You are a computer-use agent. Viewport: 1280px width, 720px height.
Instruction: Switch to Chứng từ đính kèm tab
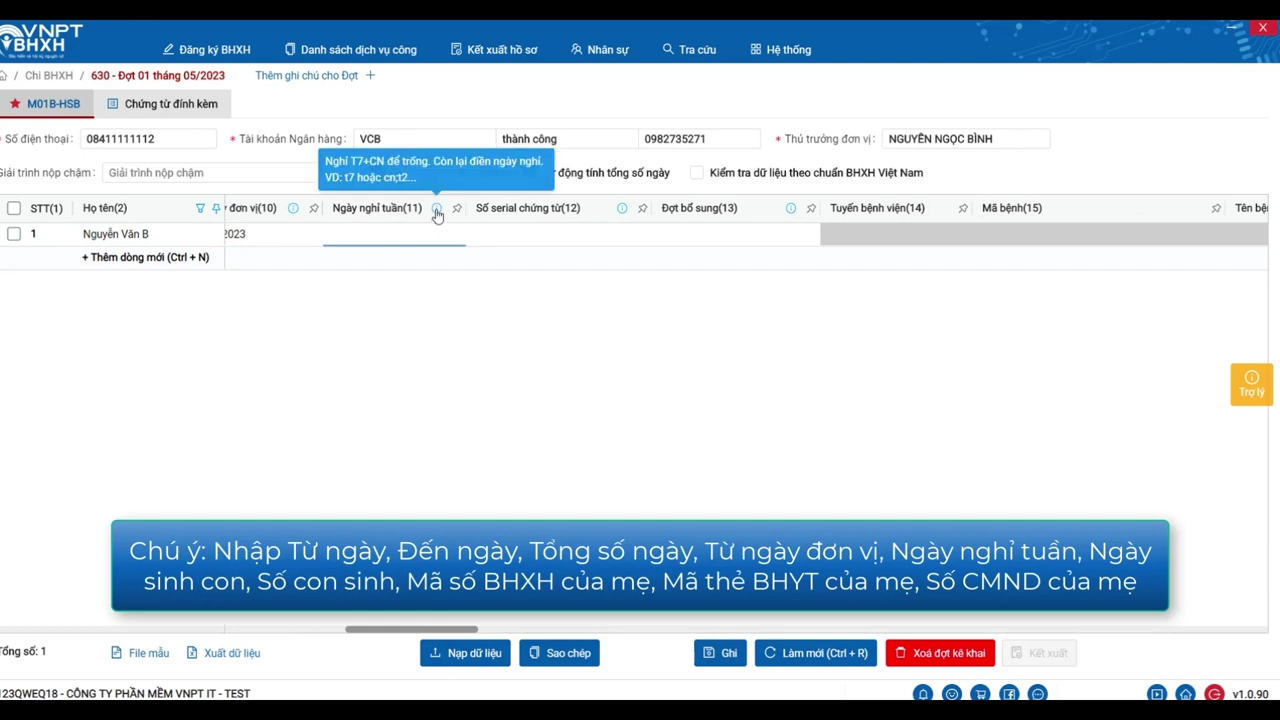tap(162, 104)
